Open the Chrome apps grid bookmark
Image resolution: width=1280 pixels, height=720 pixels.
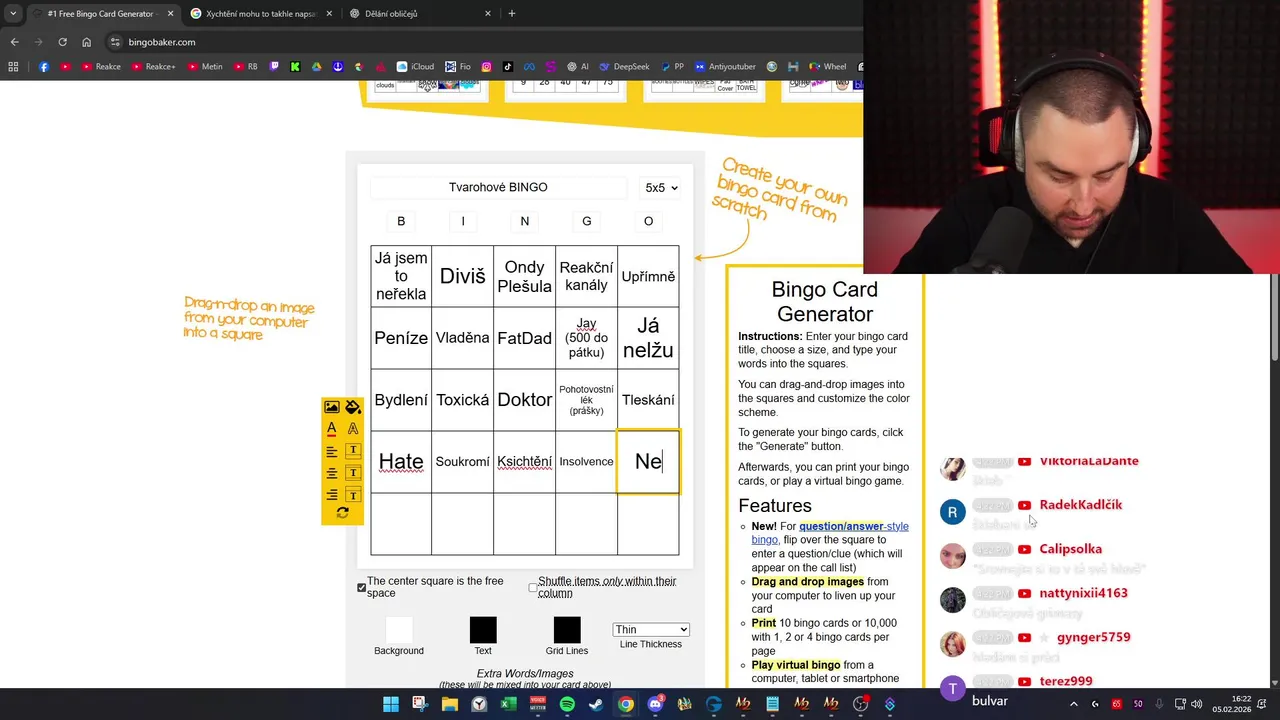point(13,67)
